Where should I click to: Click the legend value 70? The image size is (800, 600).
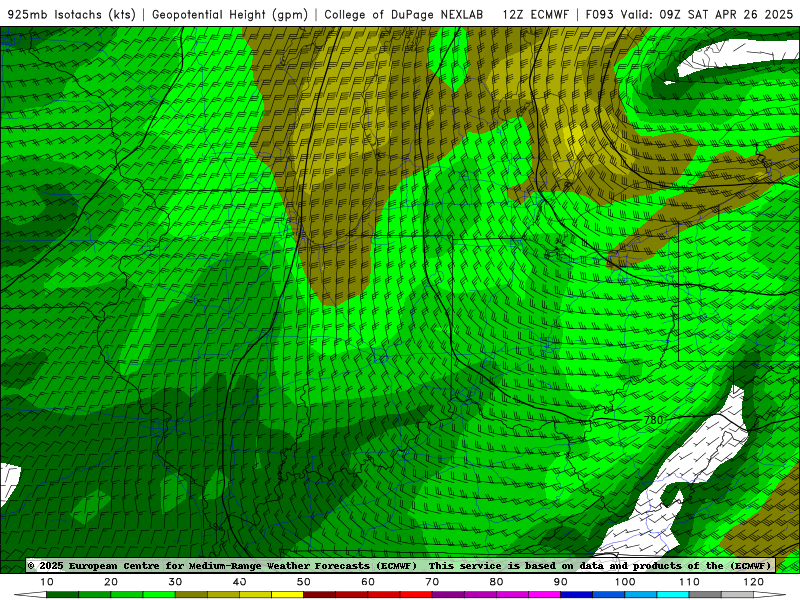click(432, 582)
